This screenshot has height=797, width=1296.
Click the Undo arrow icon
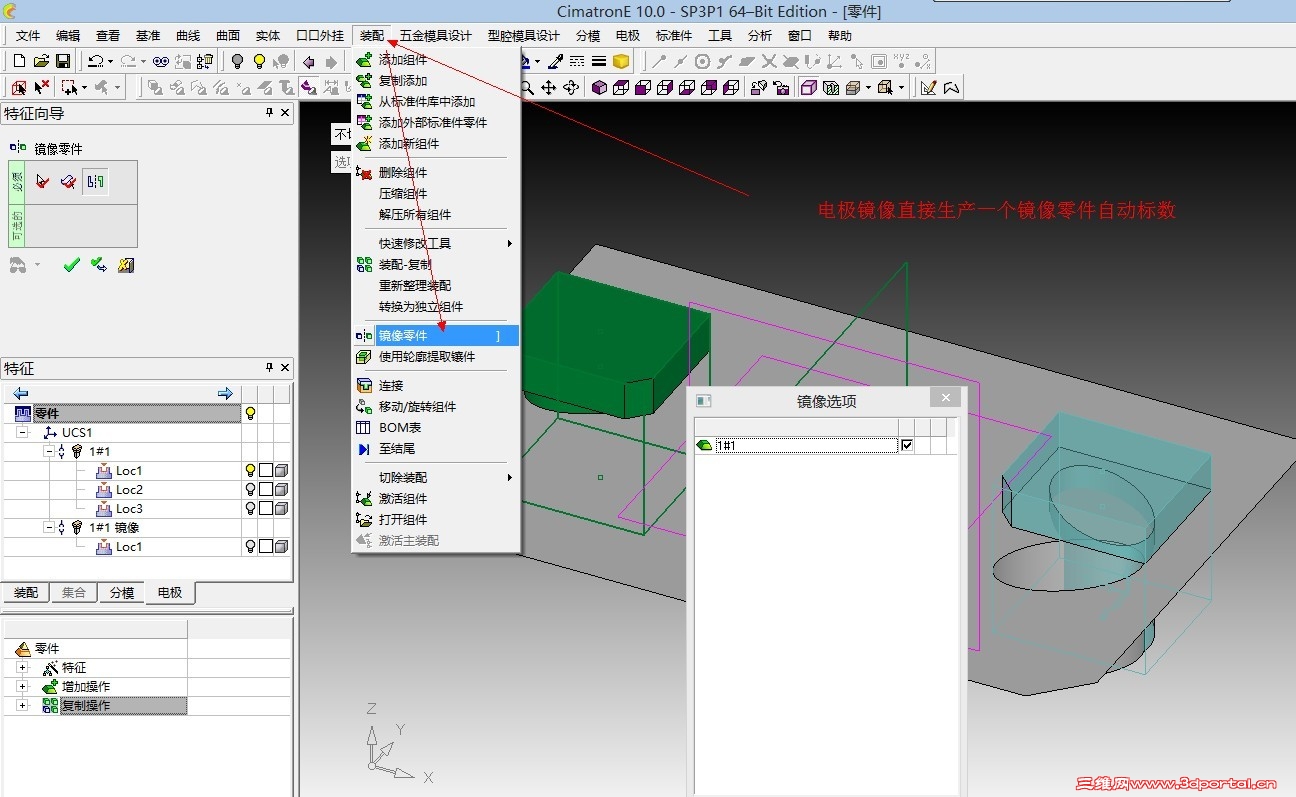[94, 61]
